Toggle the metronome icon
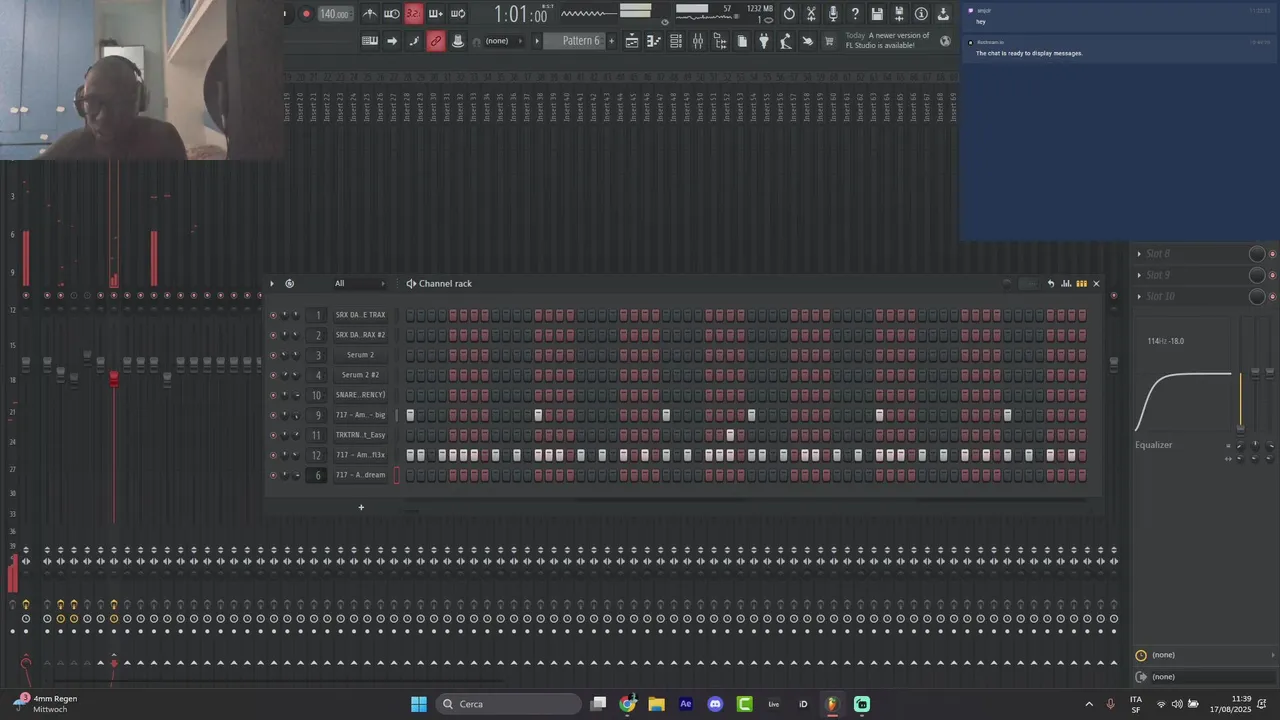Image resolution: width=1280 pixels, height=720 pixels. pyautogui.click(x=370, y=14)
